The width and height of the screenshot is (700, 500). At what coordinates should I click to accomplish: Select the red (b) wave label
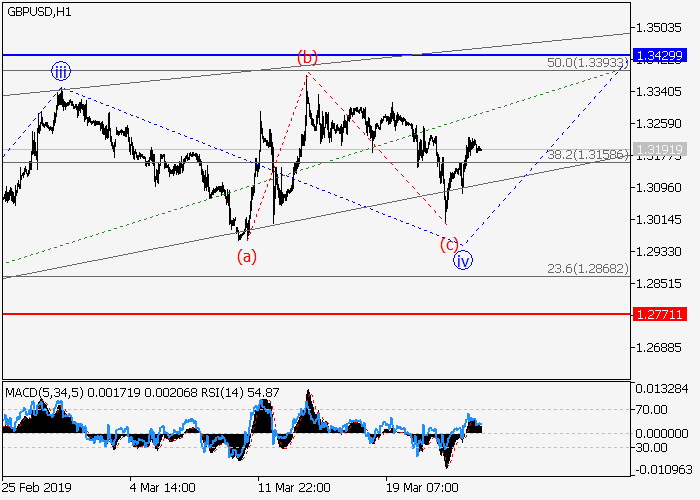tap(308, 56)
